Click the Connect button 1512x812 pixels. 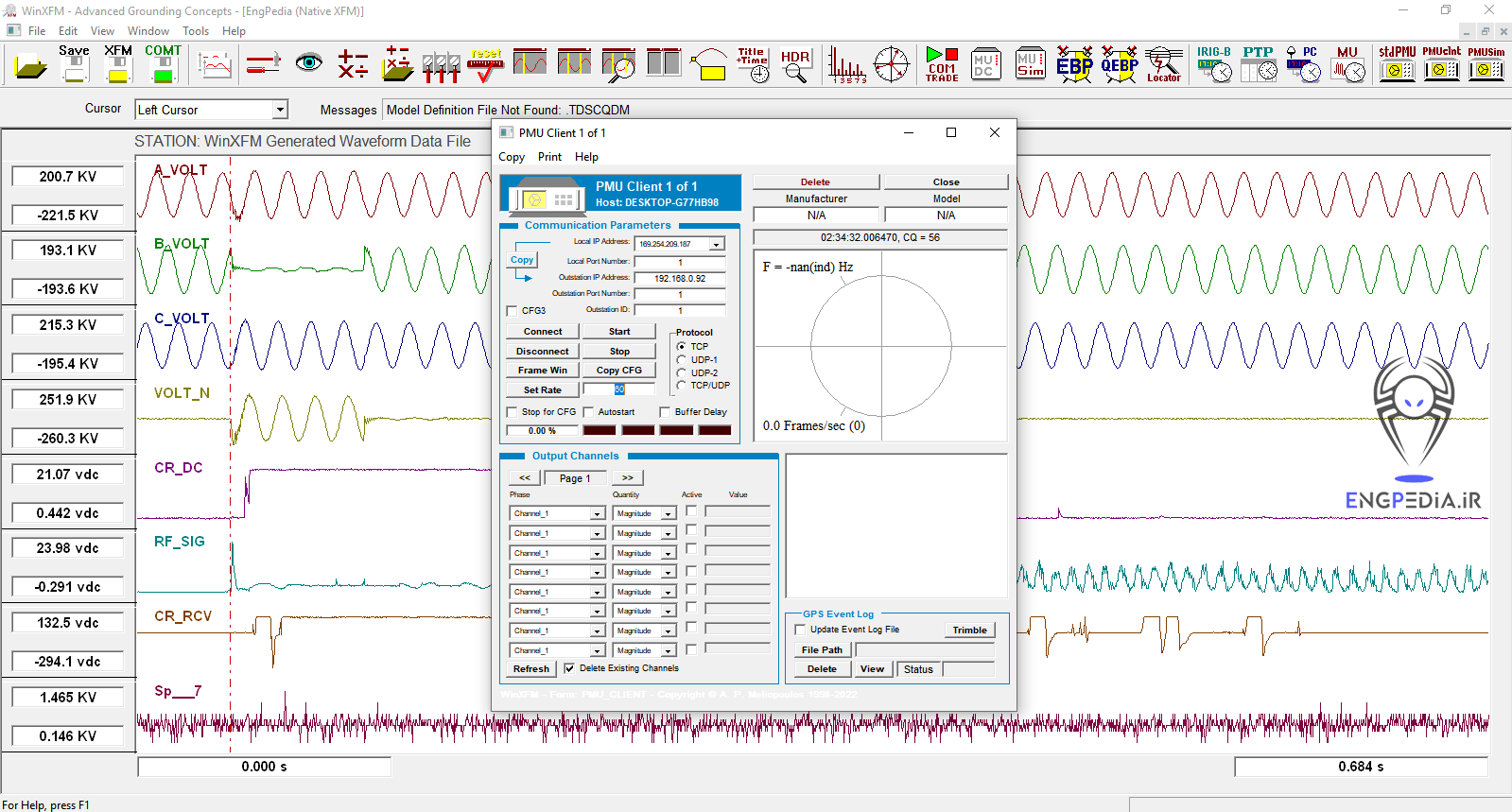click(x=543, y=332)
